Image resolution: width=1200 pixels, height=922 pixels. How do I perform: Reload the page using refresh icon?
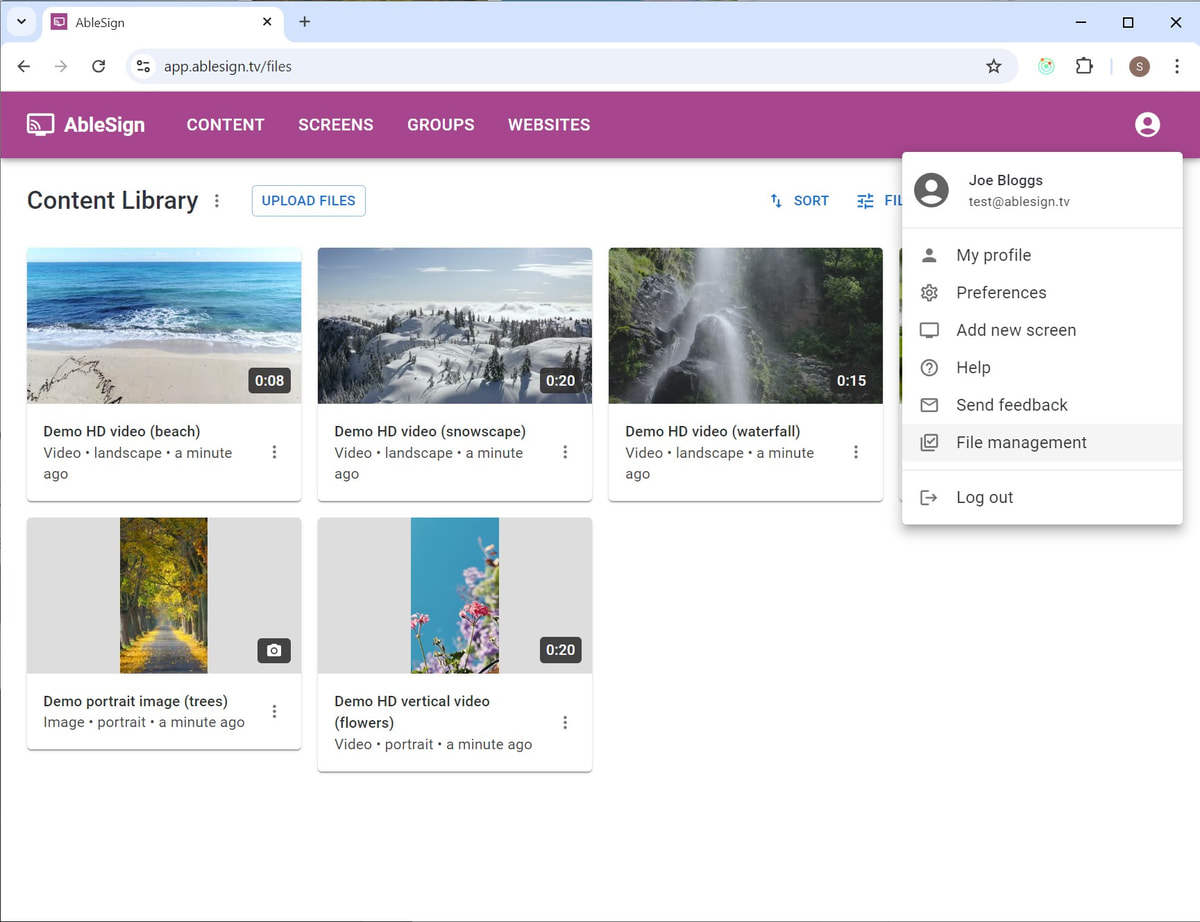coord(98,66)
